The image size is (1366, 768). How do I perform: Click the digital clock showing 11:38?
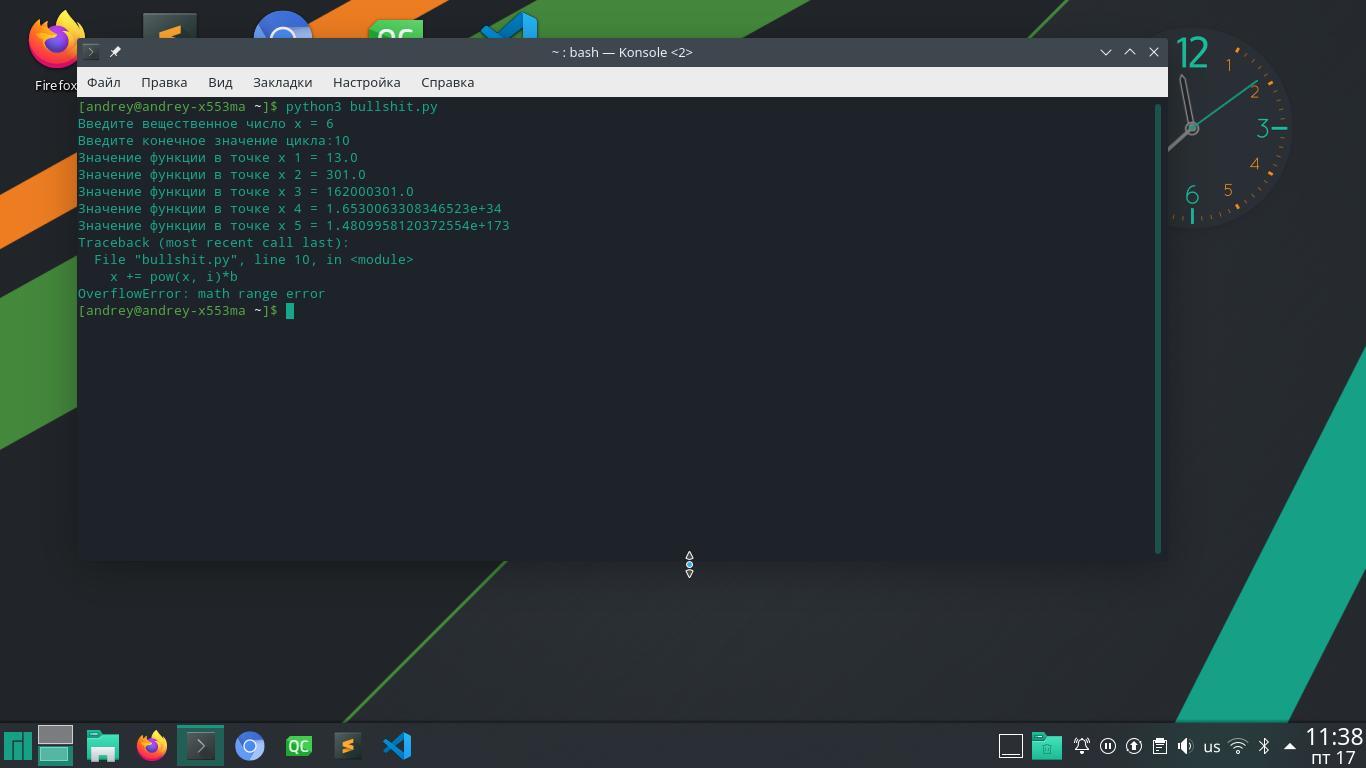point(1334,737)
